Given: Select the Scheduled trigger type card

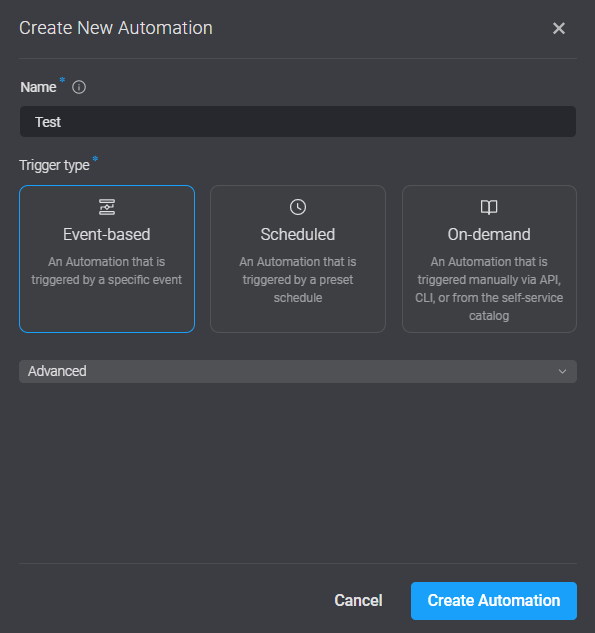Looking at the screenshot, I should (298, 259).
